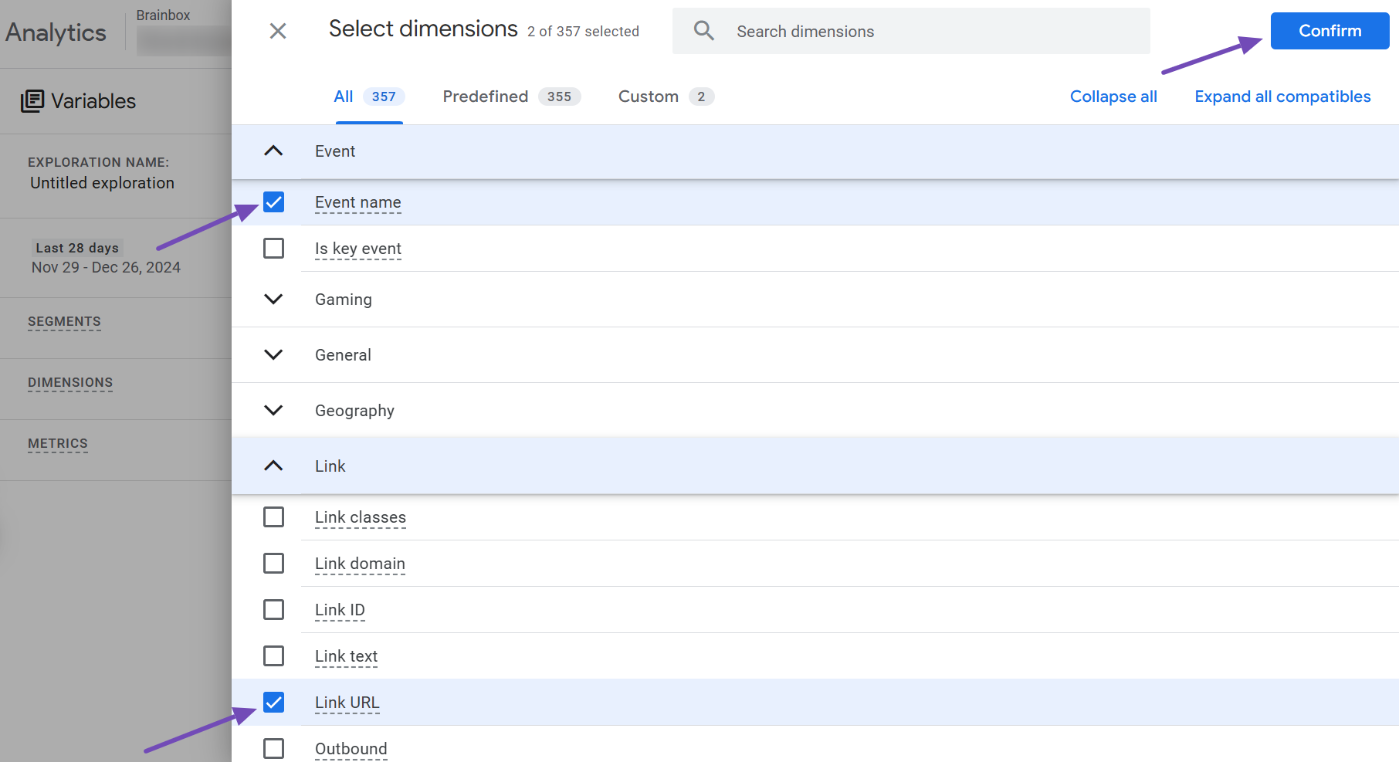The width and height of the screenshot is (1399, 762).
Task: Select the Link ID checkbox
Action: tap(273, 609)
